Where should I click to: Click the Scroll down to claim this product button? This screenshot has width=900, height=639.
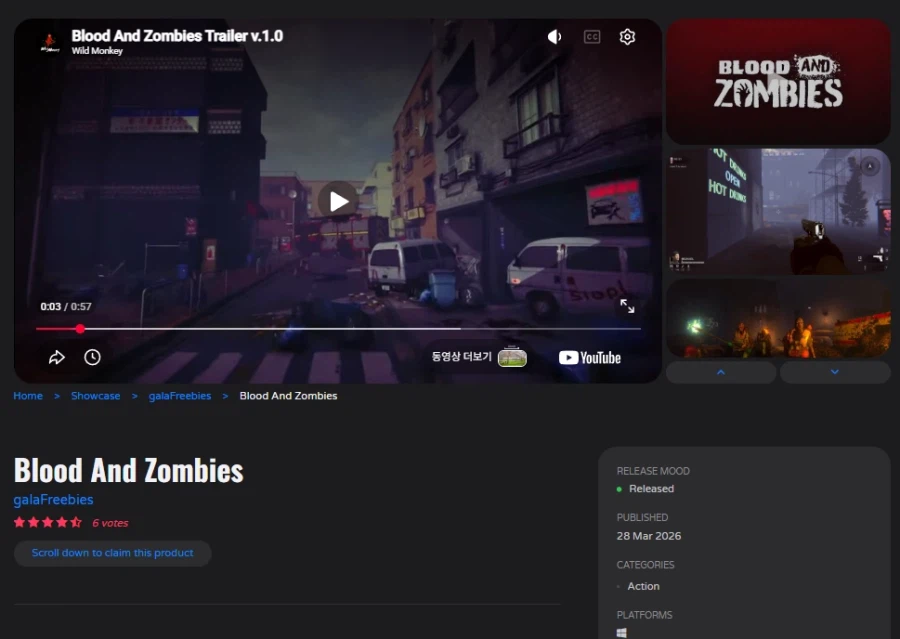pos(112,553)
